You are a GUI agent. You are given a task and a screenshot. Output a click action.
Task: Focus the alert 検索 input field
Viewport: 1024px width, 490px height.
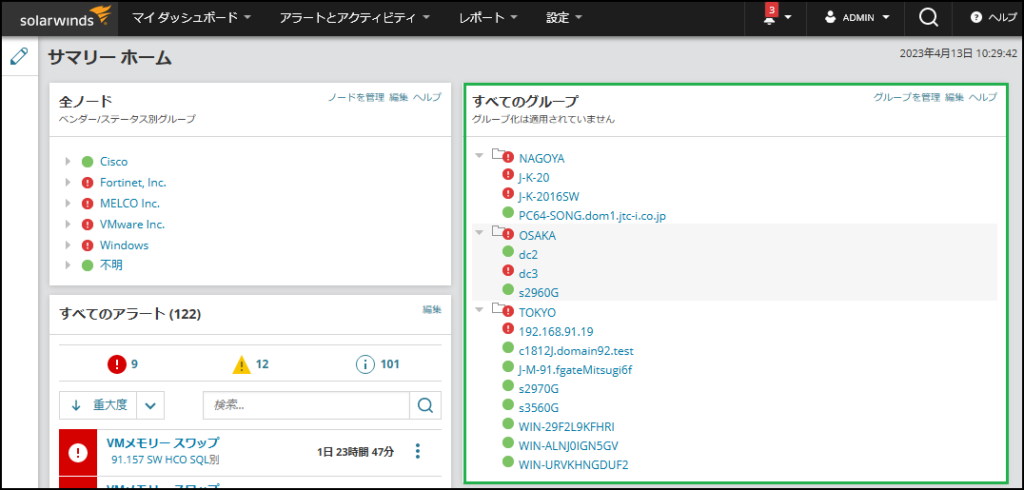tap(306, 406)
